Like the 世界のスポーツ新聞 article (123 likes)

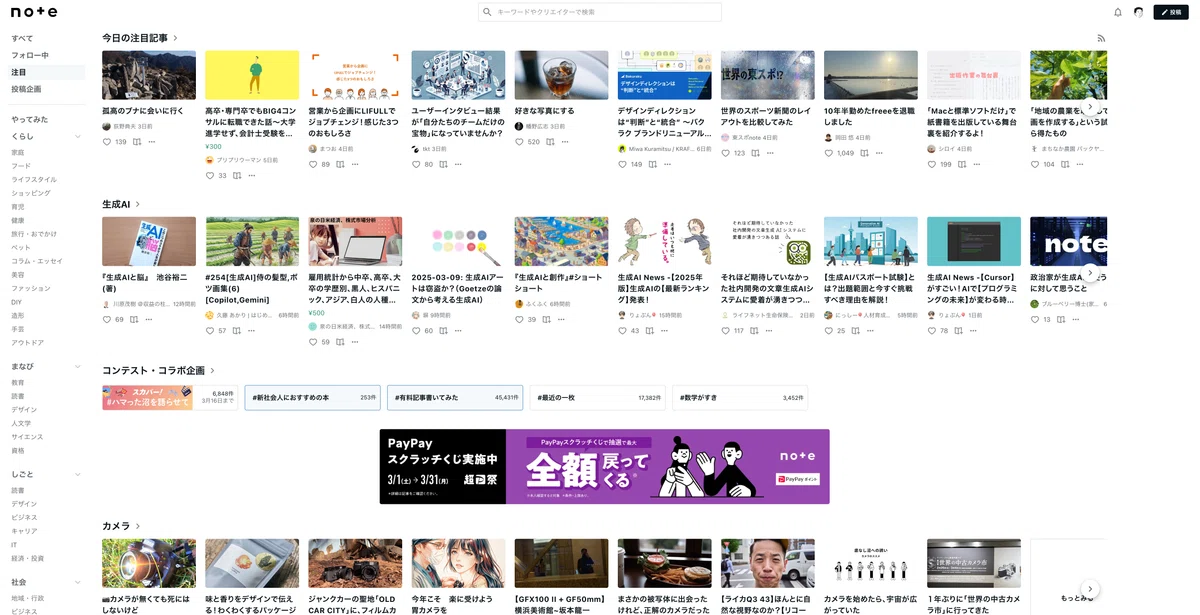(726, 153)
